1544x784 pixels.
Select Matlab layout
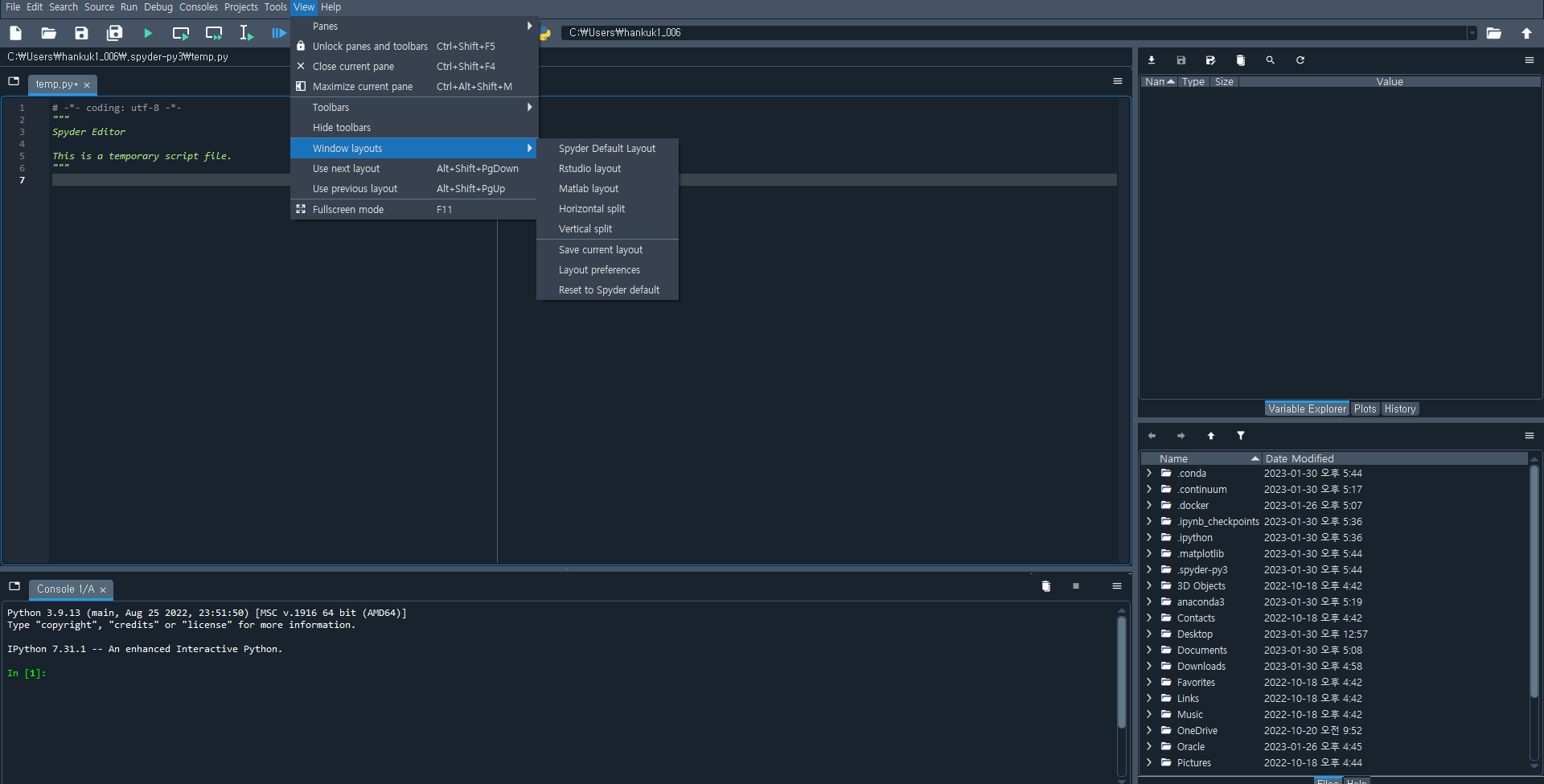pos(607,189)
